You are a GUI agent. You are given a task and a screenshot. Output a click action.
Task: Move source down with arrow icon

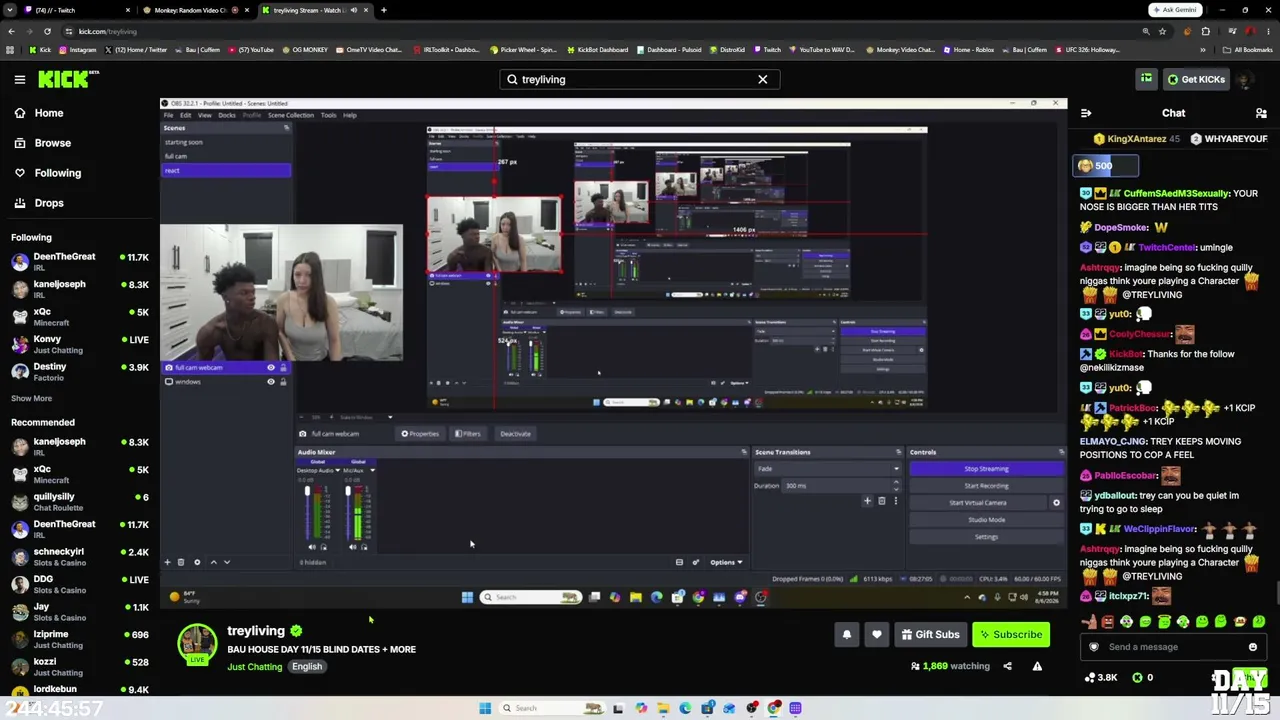click(x=227, y=562)
